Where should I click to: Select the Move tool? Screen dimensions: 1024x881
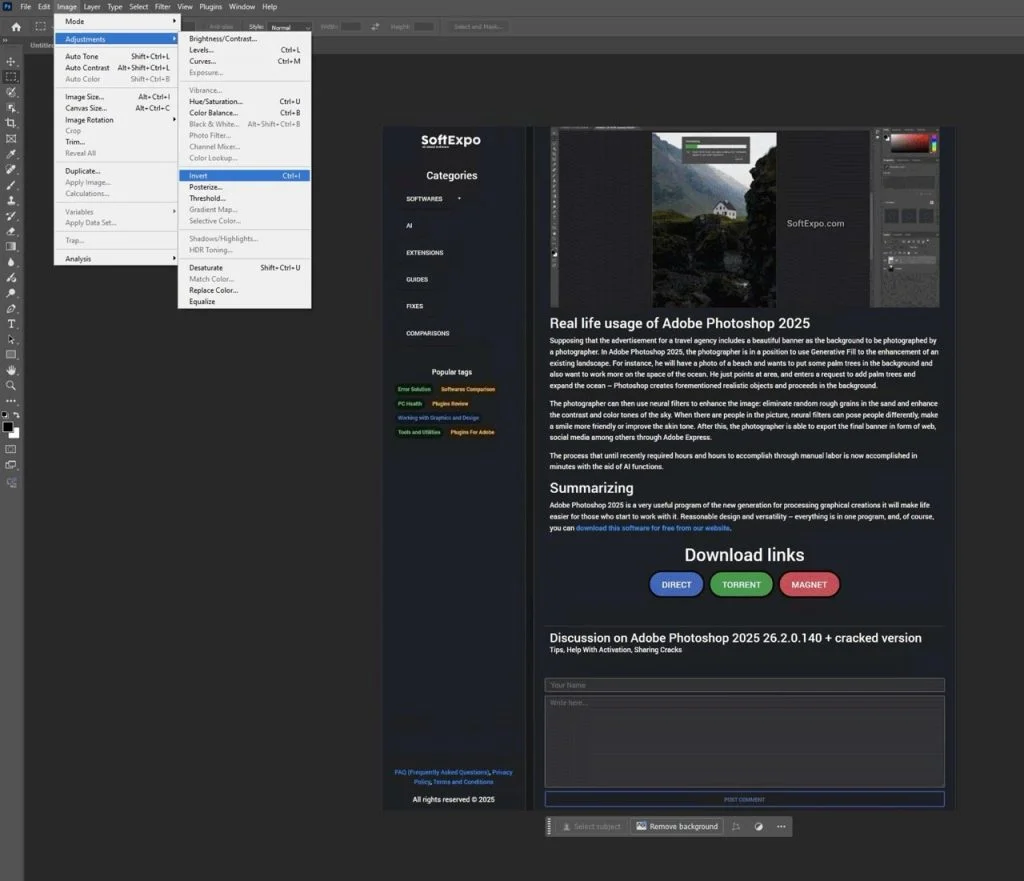[10, 61]
